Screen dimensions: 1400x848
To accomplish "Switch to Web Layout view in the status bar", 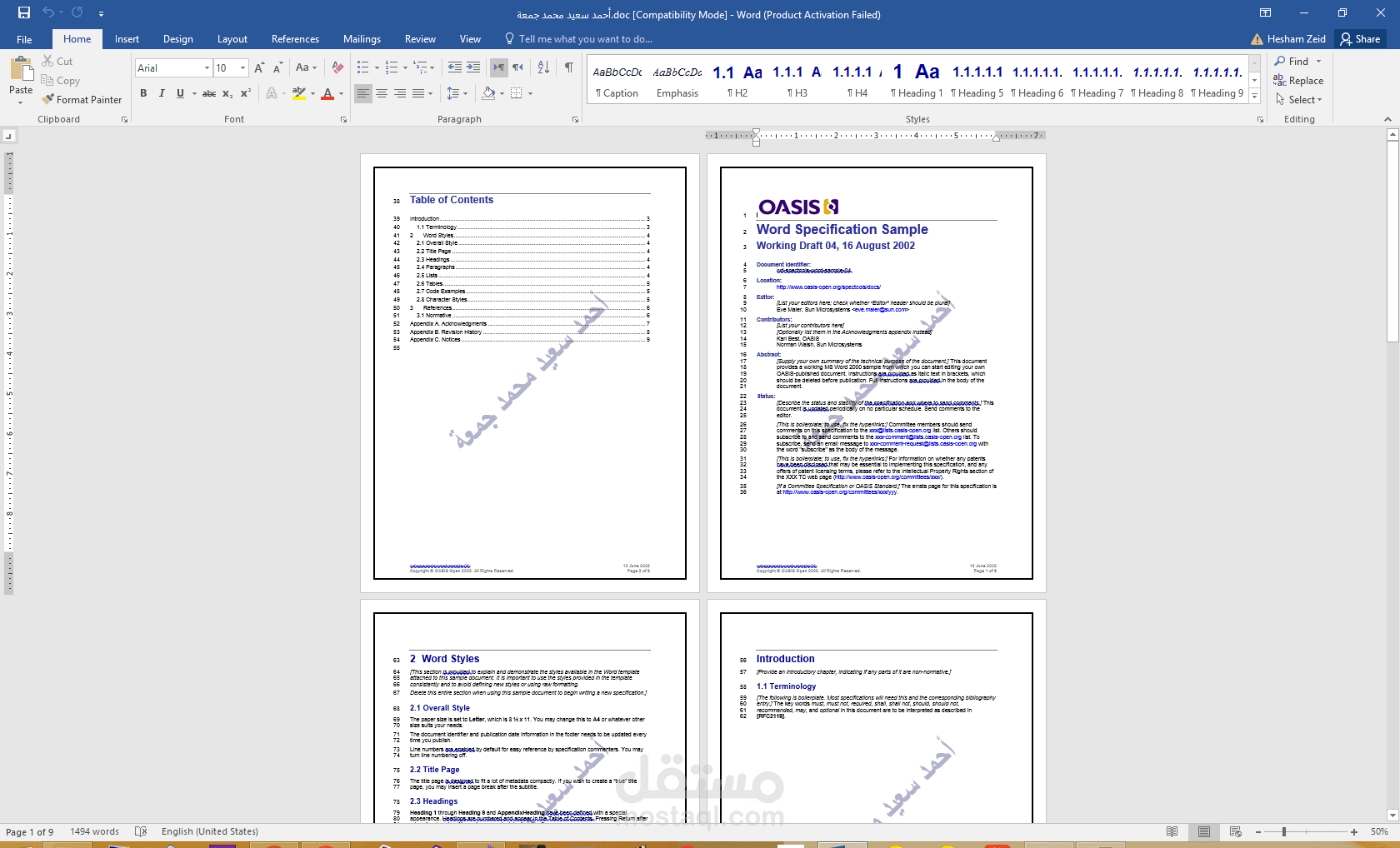I will 1236,831.
